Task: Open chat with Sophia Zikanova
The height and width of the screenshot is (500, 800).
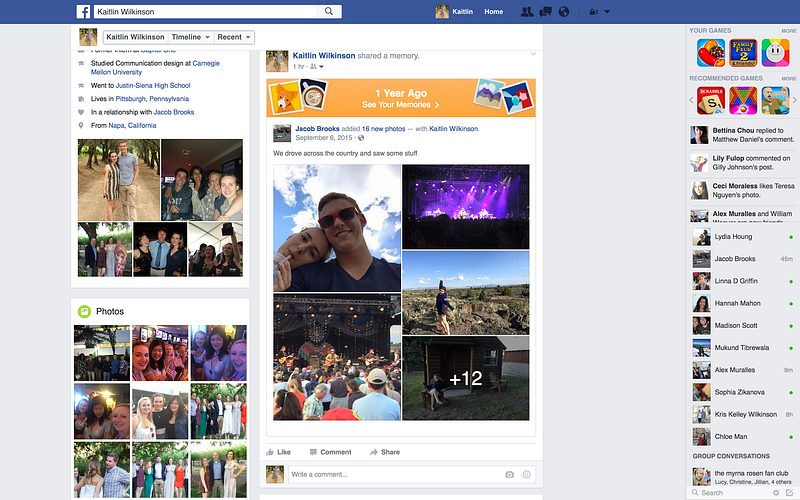Action: click(x=743, y=392)
